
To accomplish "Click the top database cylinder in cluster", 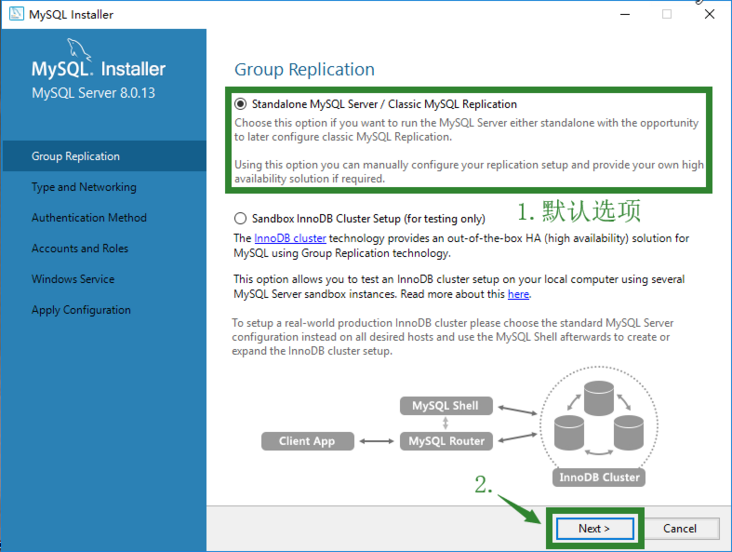I will click(598, 398).
